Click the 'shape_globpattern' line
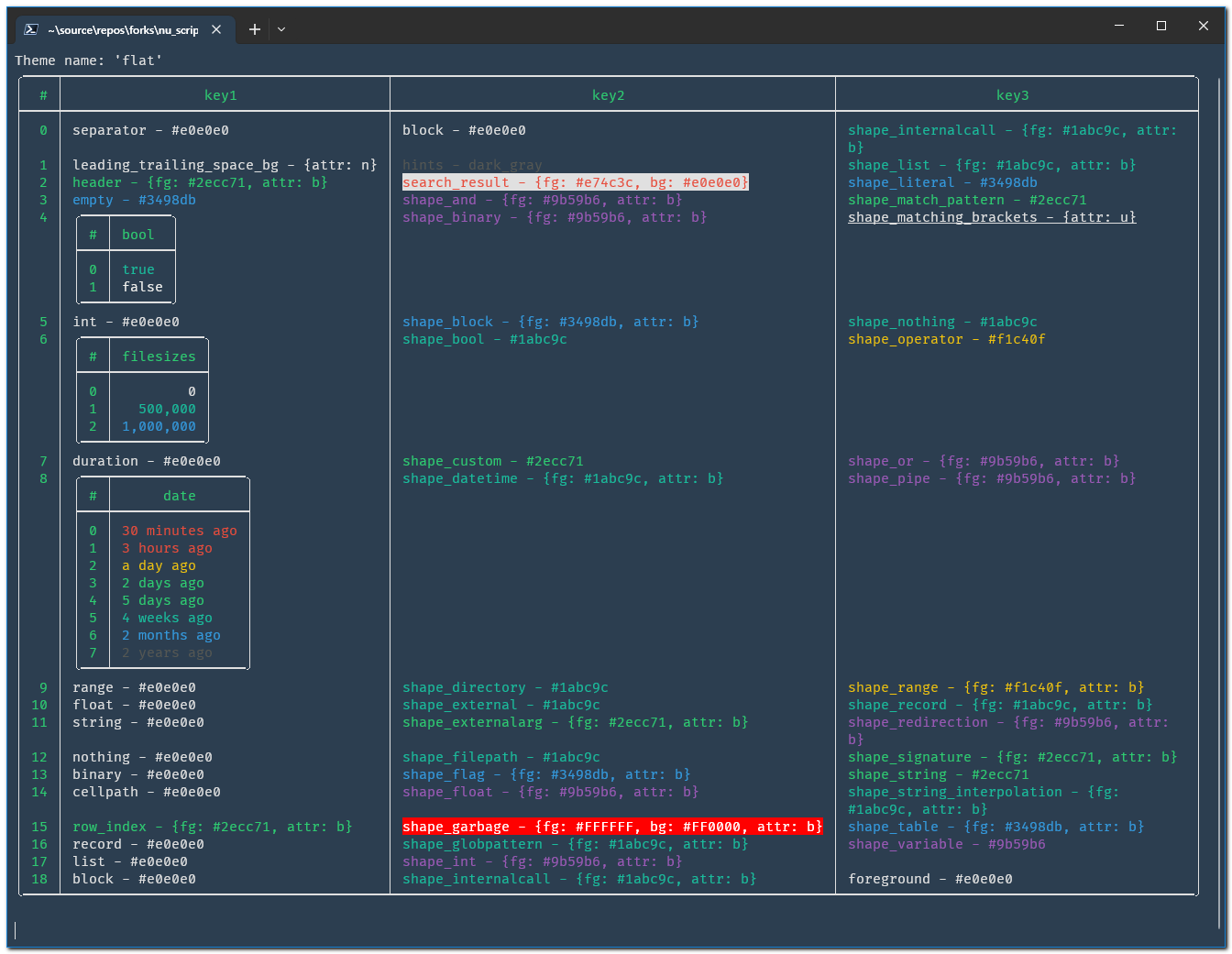This screenshot has height=954, width=1232. coord(576,844)
